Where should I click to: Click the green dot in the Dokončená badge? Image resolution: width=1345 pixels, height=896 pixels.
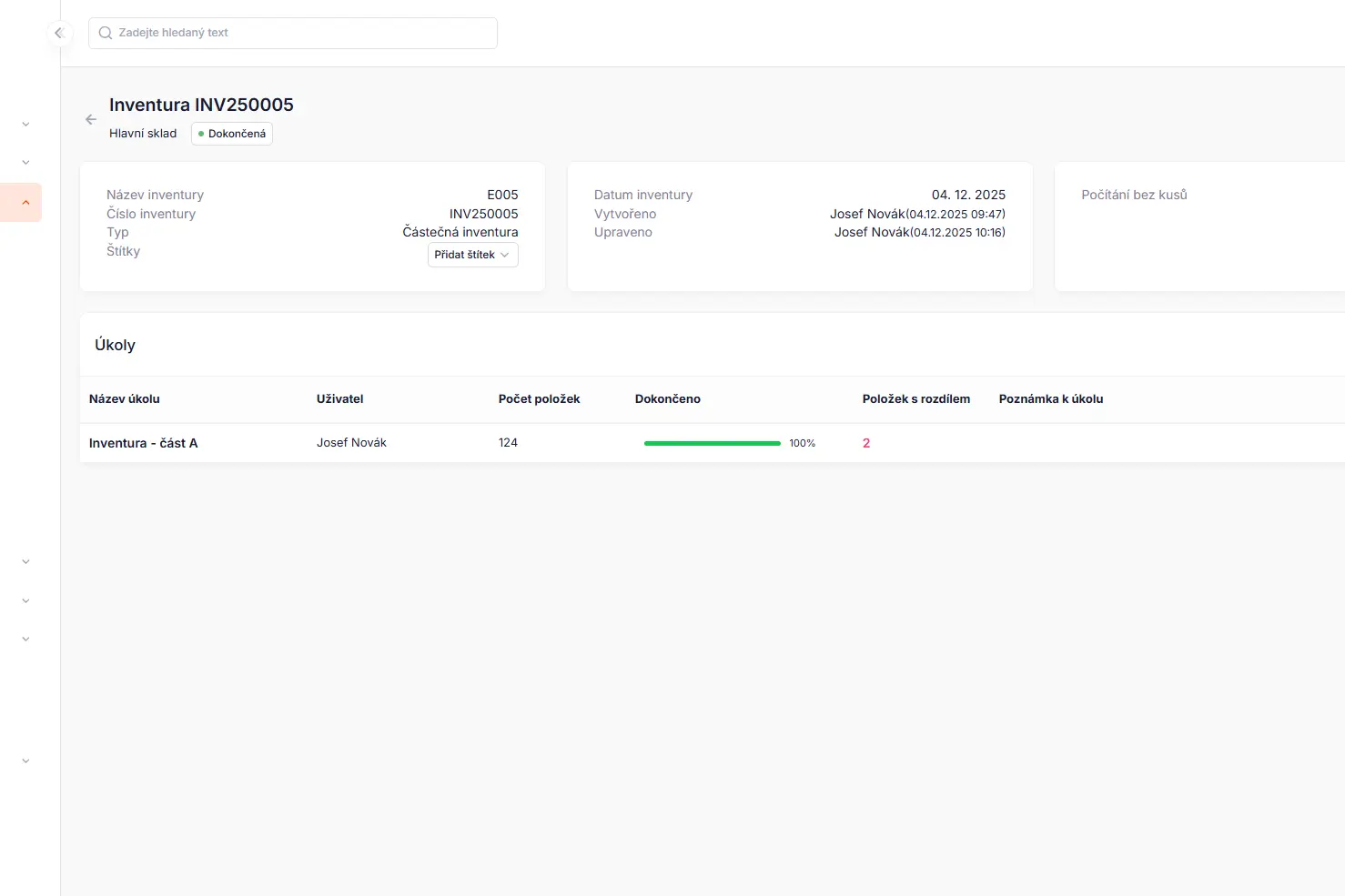point(201,133)
